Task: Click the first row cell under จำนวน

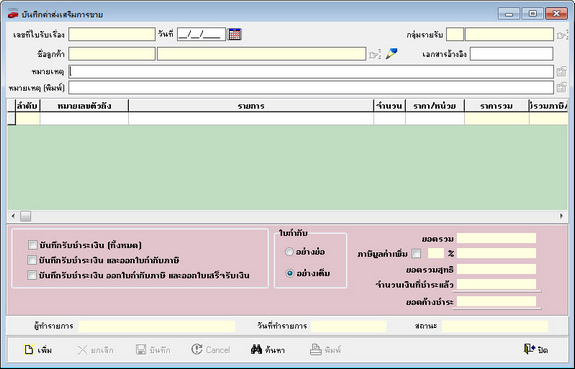Action: [x=389, y=118]
